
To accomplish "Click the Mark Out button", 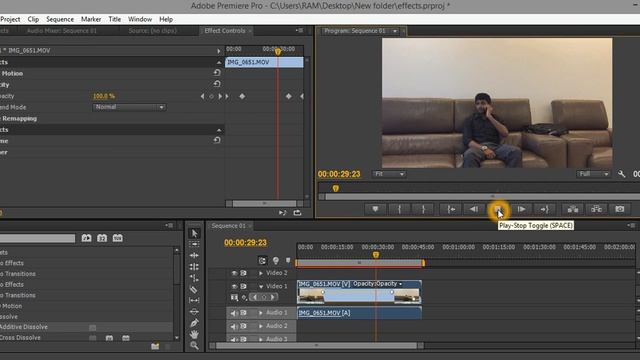I will click(423, 209).
